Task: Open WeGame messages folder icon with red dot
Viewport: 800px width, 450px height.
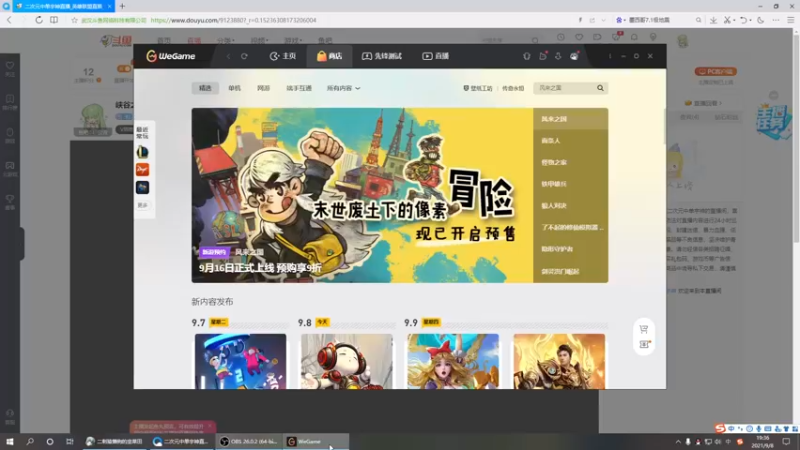Action: click(543, 56)
